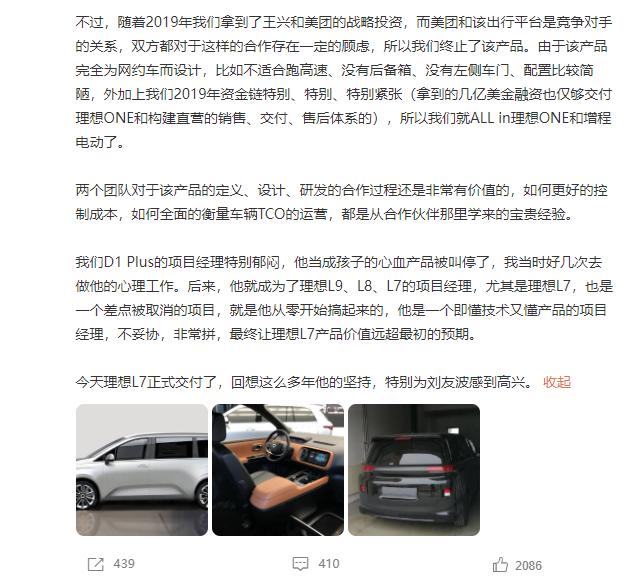630x583 pixels.
Task: Open comments with the speech bubble icon
Action: point(300,564)
